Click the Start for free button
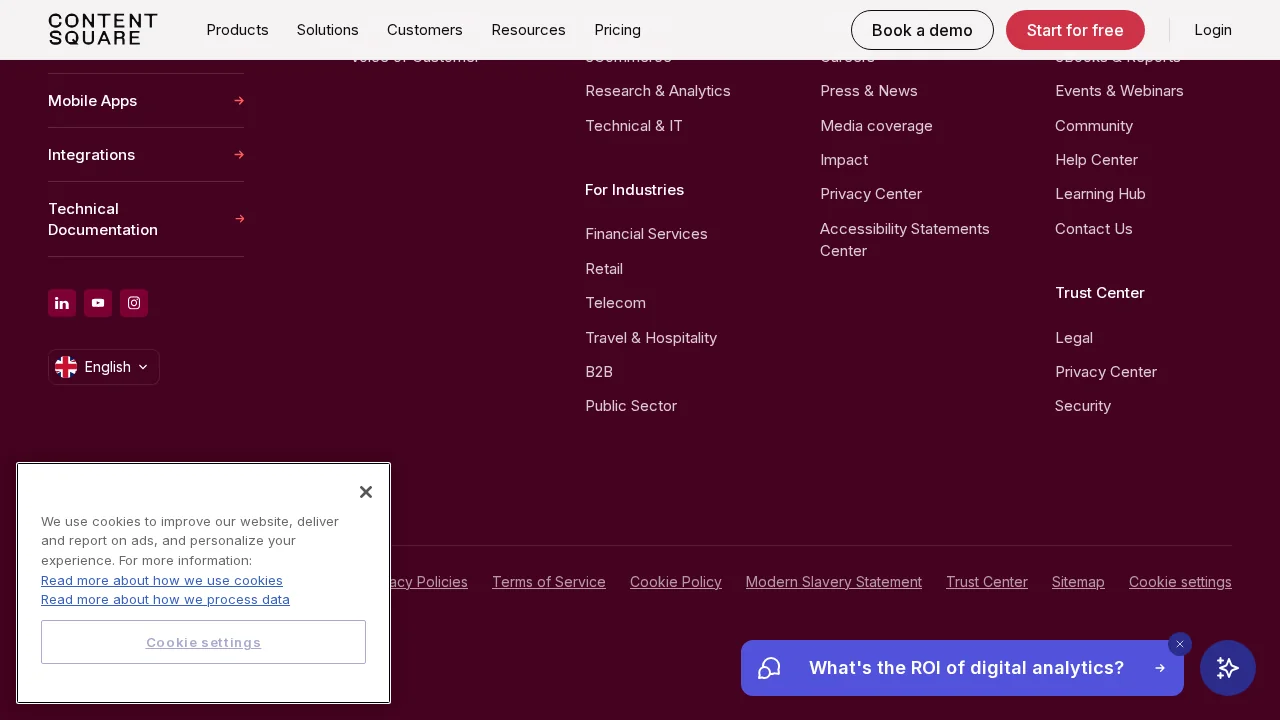This screenshot has width=1280, height=720. tap(1075, 30)
